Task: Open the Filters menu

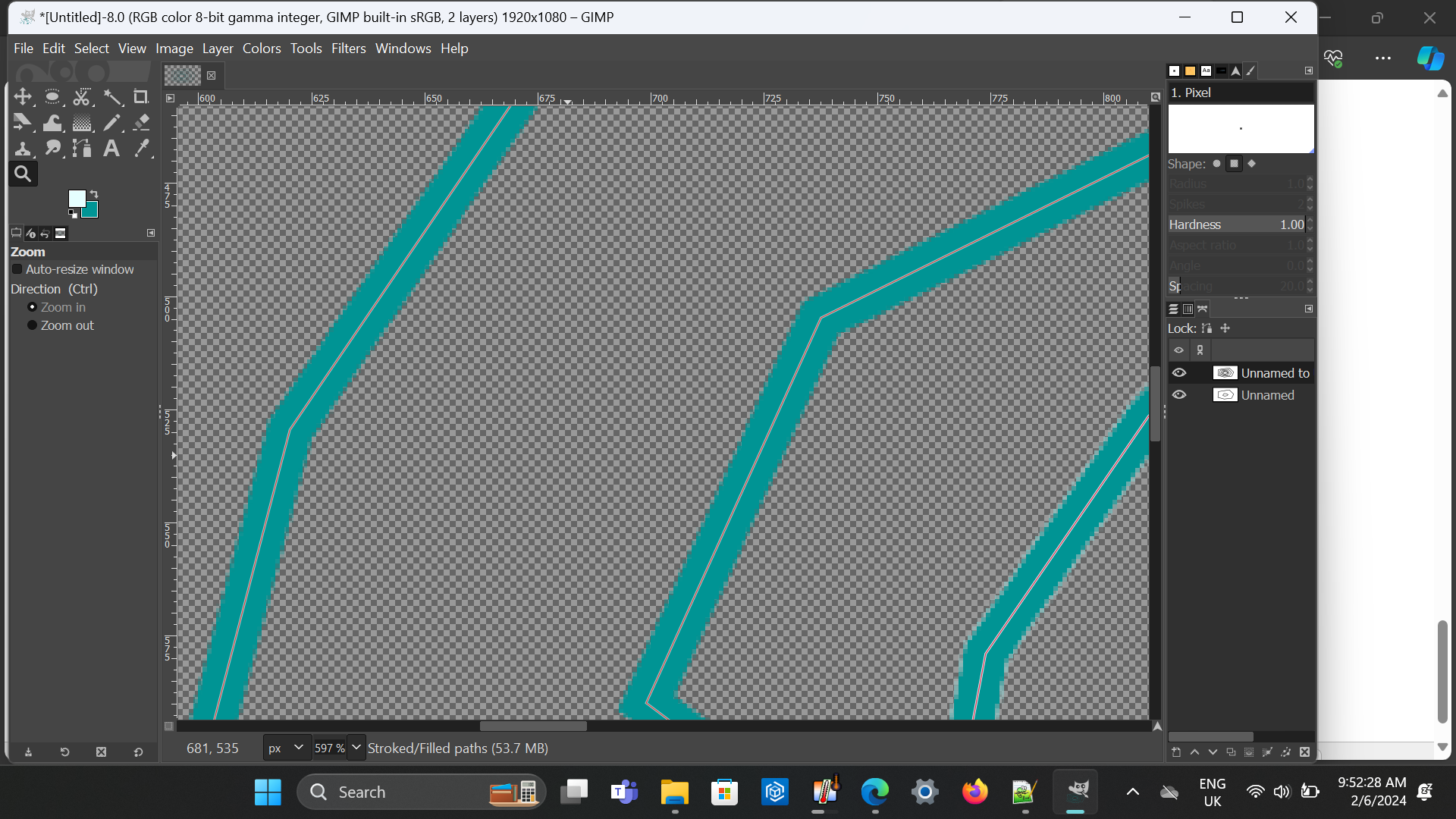Action: point(348,49)
